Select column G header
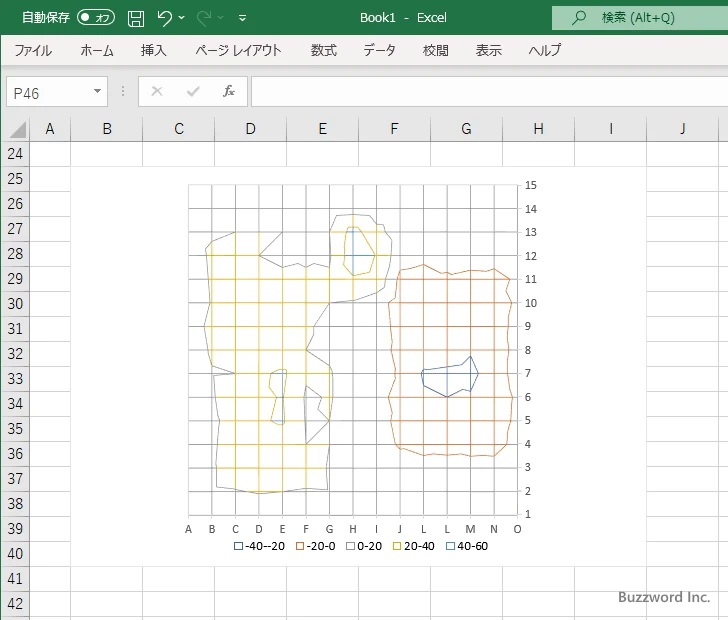Viewport: 728px width, 620px height. click(x=466, y=129)
